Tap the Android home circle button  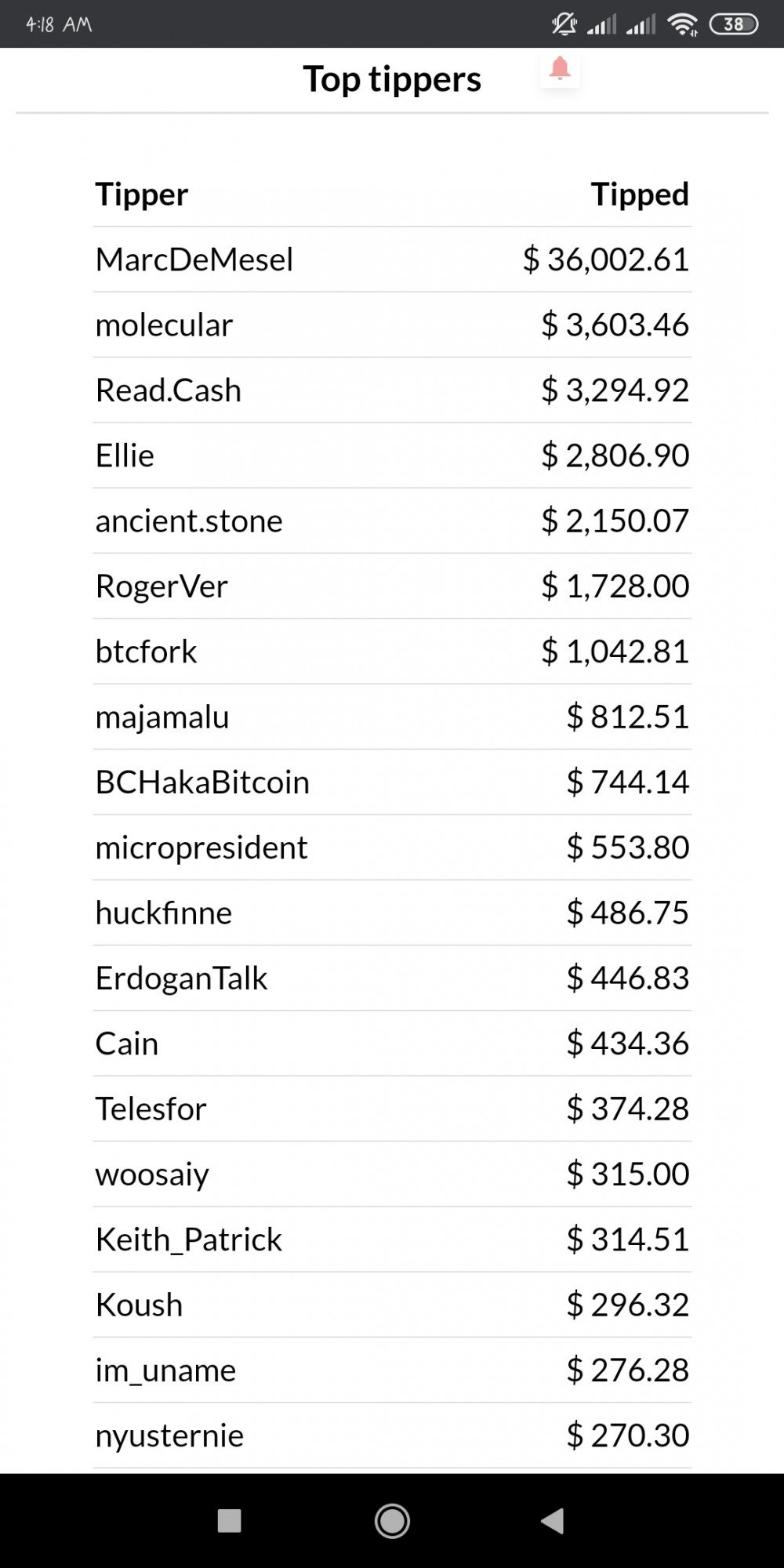click(x=392, y=1521)
